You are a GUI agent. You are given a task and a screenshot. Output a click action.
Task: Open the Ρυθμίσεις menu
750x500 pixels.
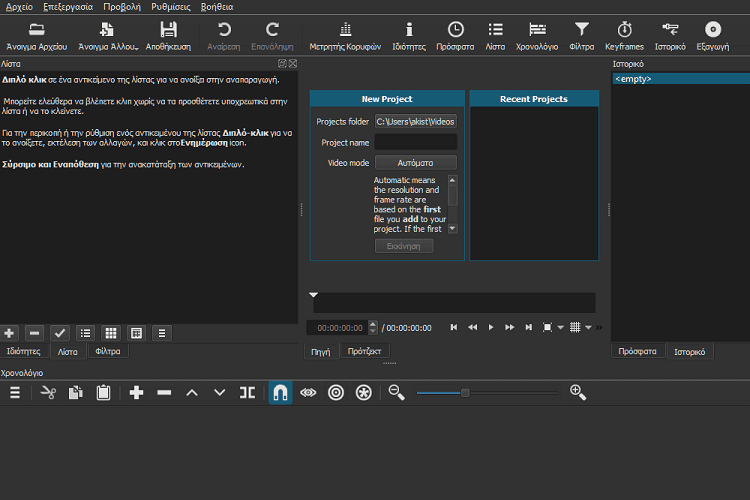(170, 6)
